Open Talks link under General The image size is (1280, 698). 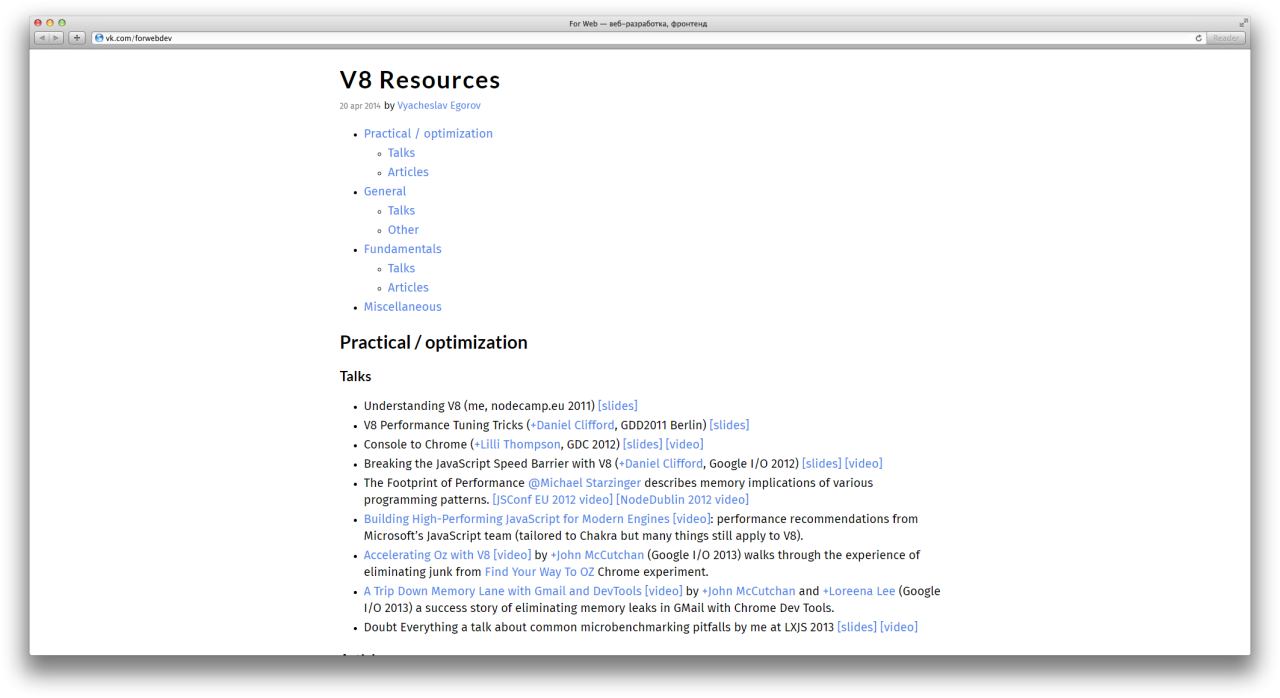tap(401, 210)
